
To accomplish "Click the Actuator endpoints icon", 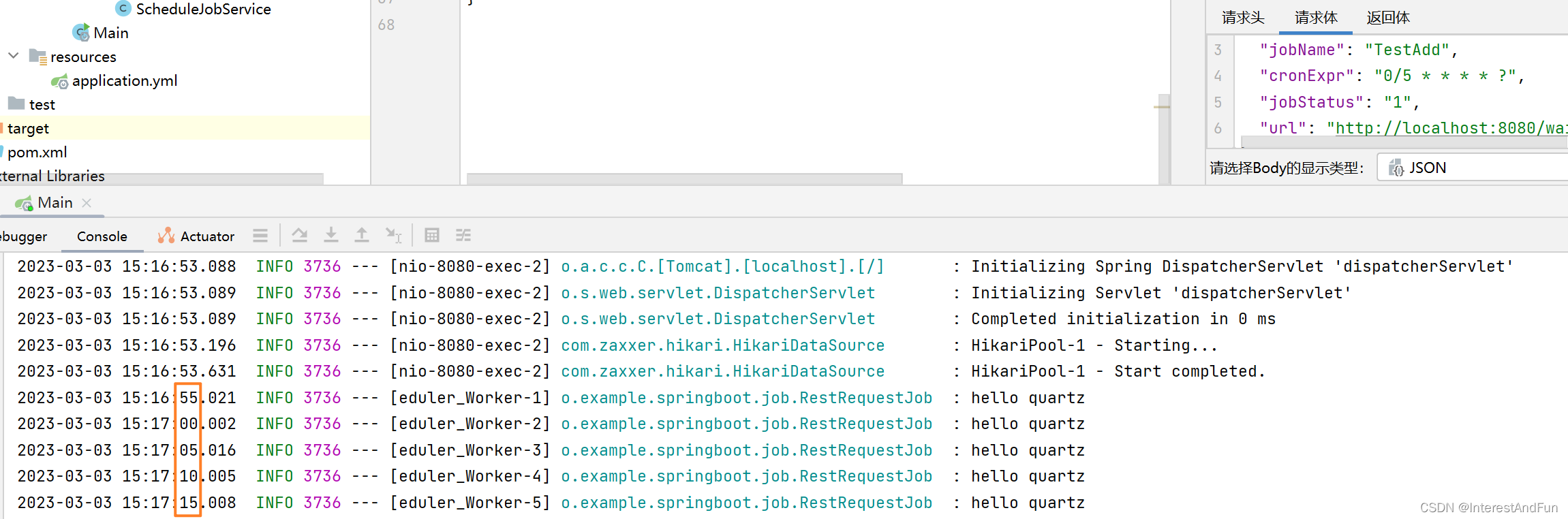I will click(166, 236).
